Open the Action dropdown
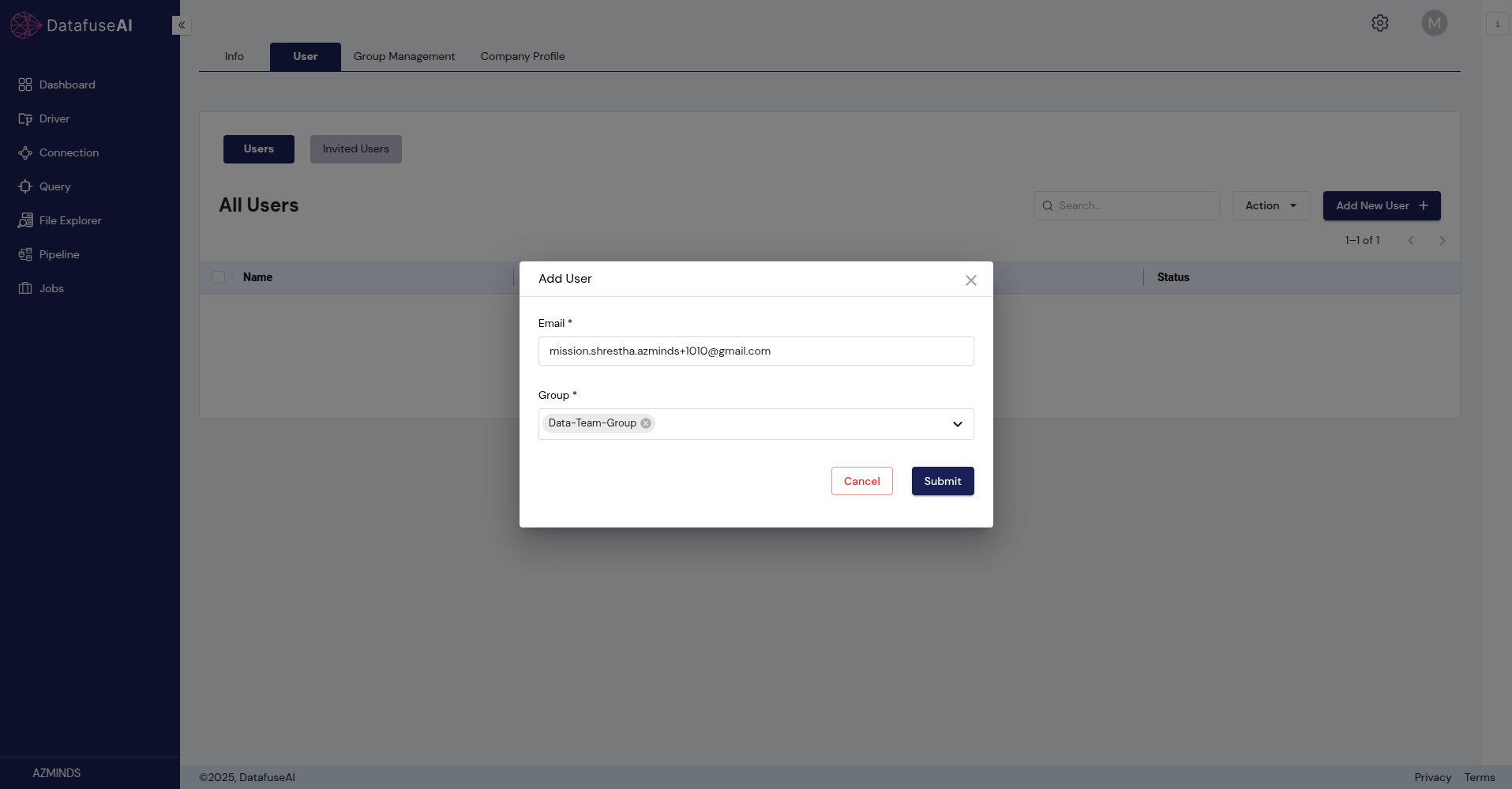This screenshot has height=789, width=1512. (x=1270, y=205)
